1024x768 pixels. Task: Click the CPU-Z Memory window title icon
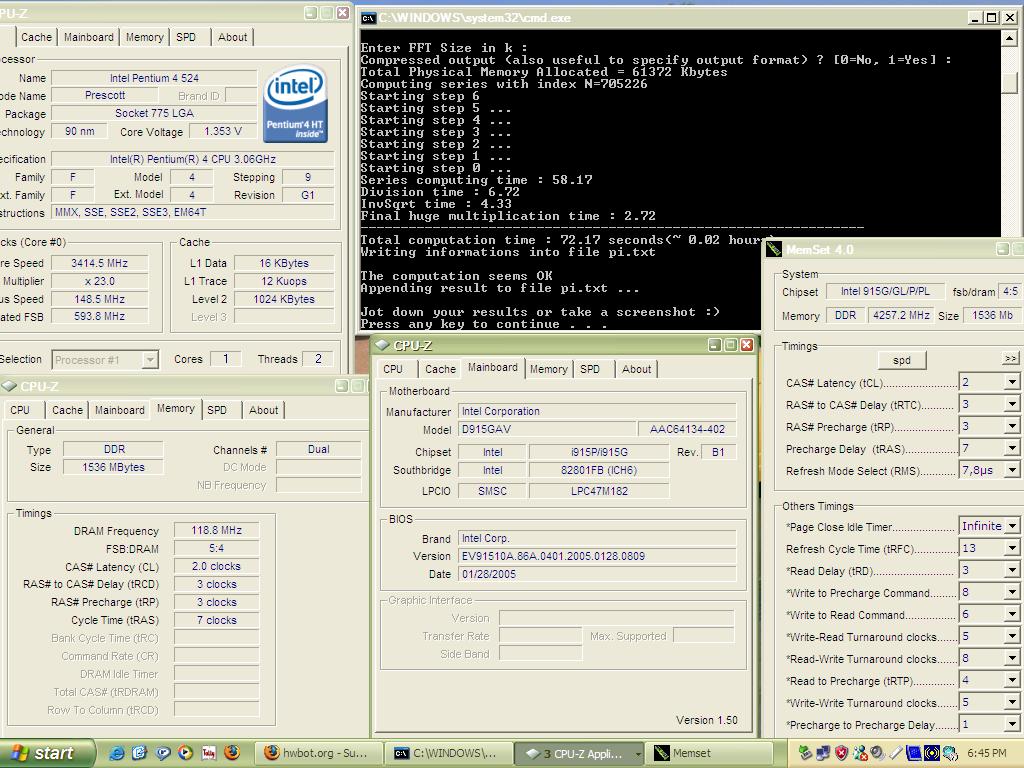point(9,386)
